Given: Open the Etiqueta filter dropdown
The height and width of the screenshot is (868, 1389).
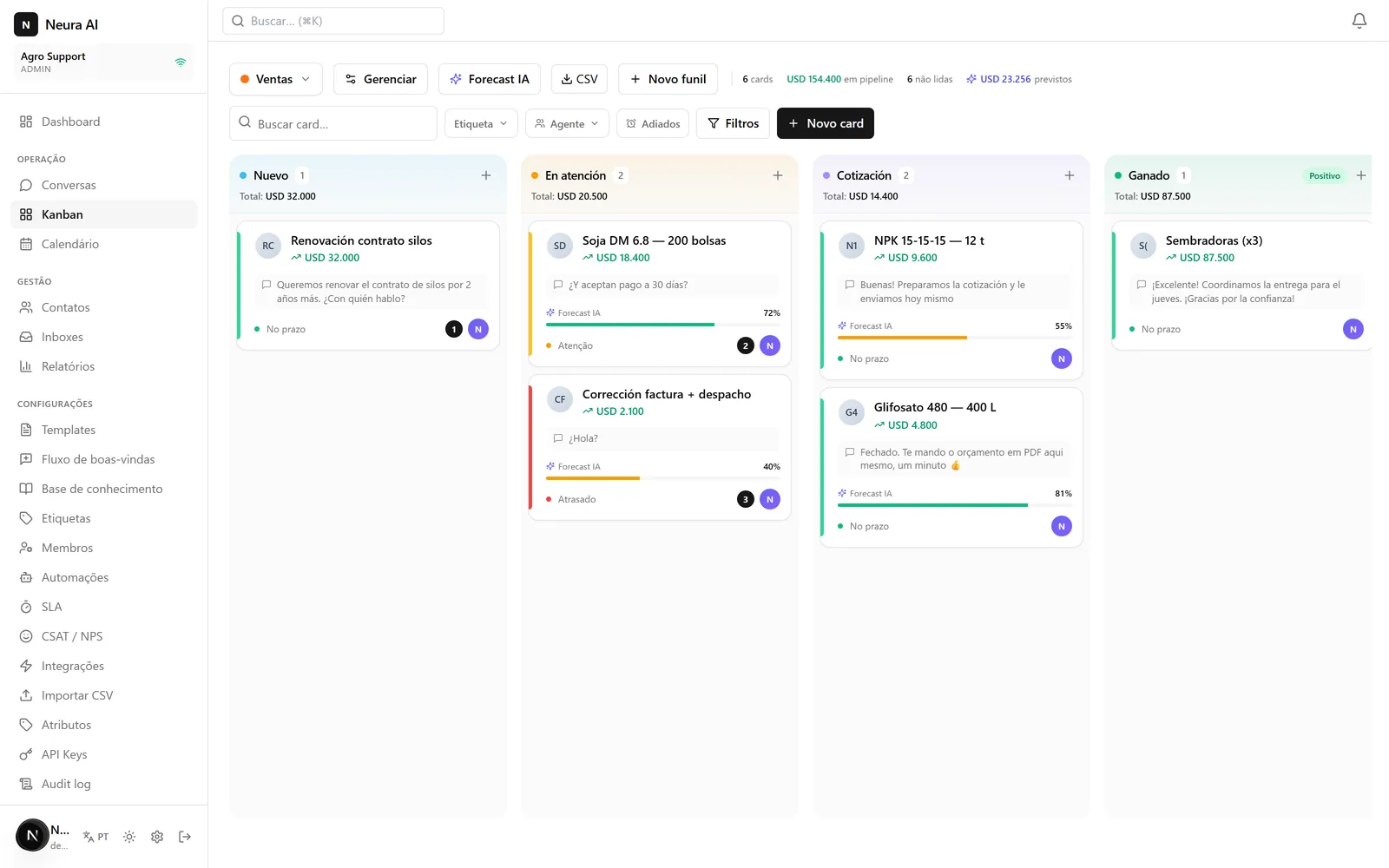Looking at the screenshot, I should [480, 123].
